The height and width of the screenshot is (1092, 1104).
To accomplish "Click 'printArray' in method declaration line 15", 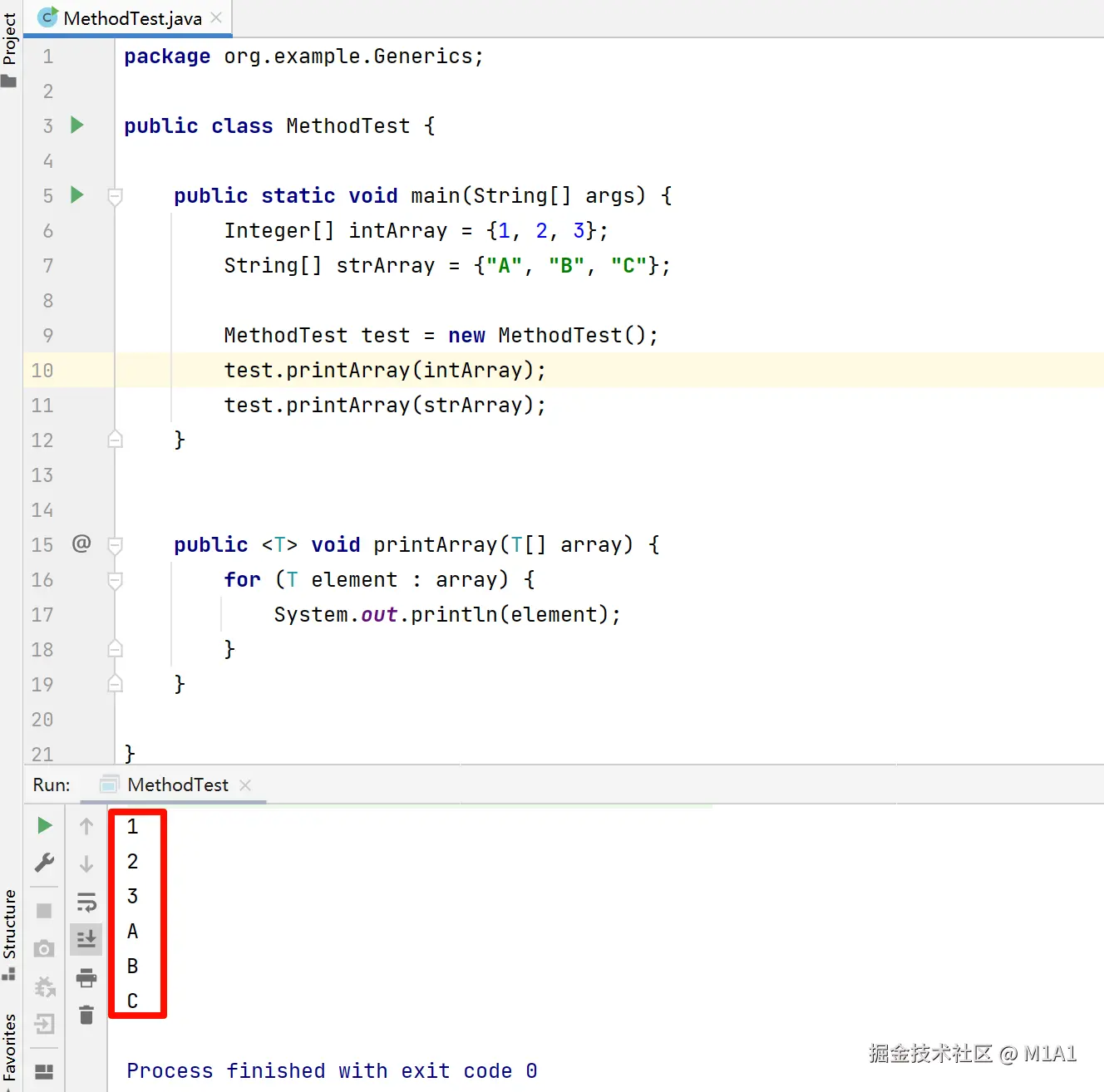I will 436,544.
